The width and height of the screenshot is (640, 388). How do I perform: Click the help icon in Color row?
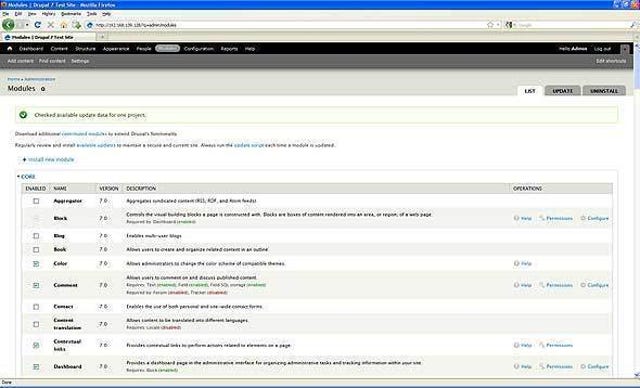coord(516,264)
